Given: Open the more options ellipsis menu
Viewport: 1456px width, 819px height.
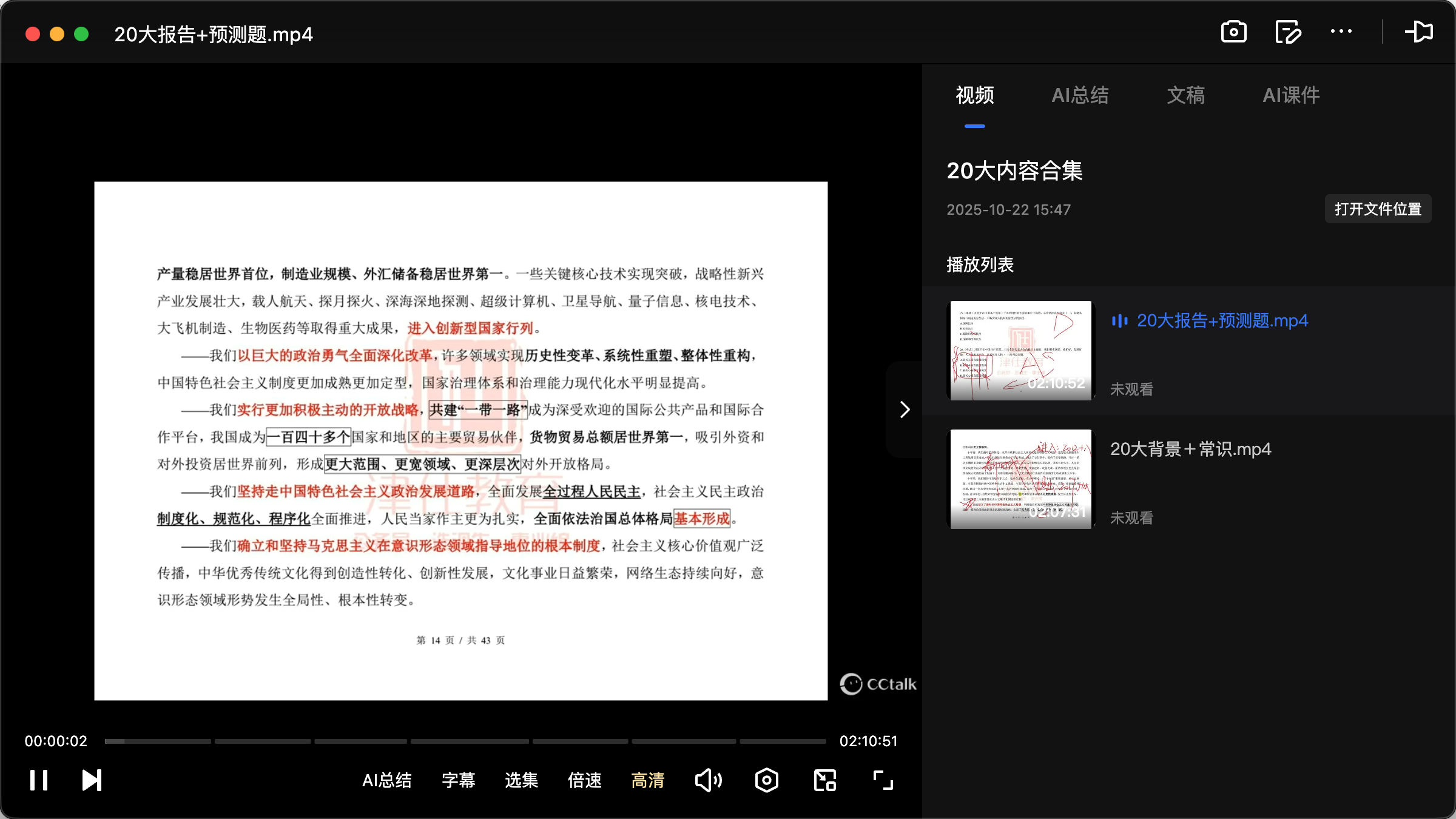Looking at the screenshot, I should point(1341,32).
